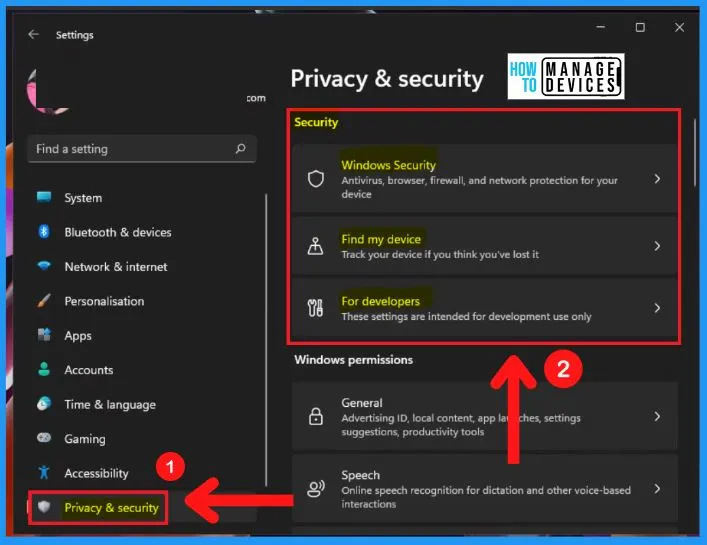707x545 pixels.
Task: Open General permissions title
Action: (362, 403)
